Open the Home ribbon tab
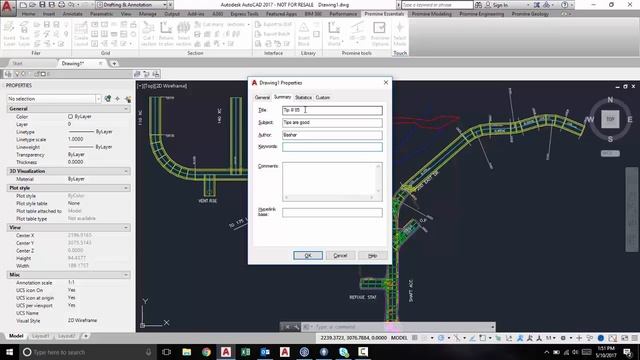This screenshot has width=640, height=360. (29, 14)
